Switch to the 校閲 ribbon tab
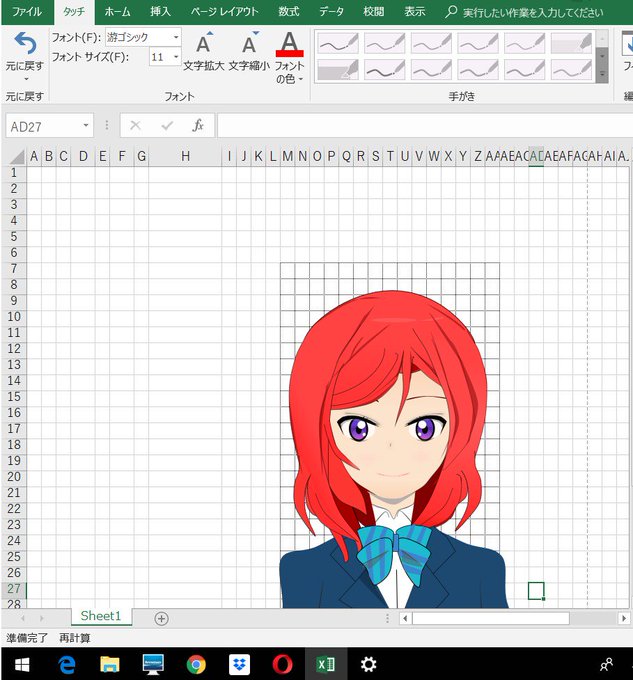The image size is (633, 680). pos(374,12)
